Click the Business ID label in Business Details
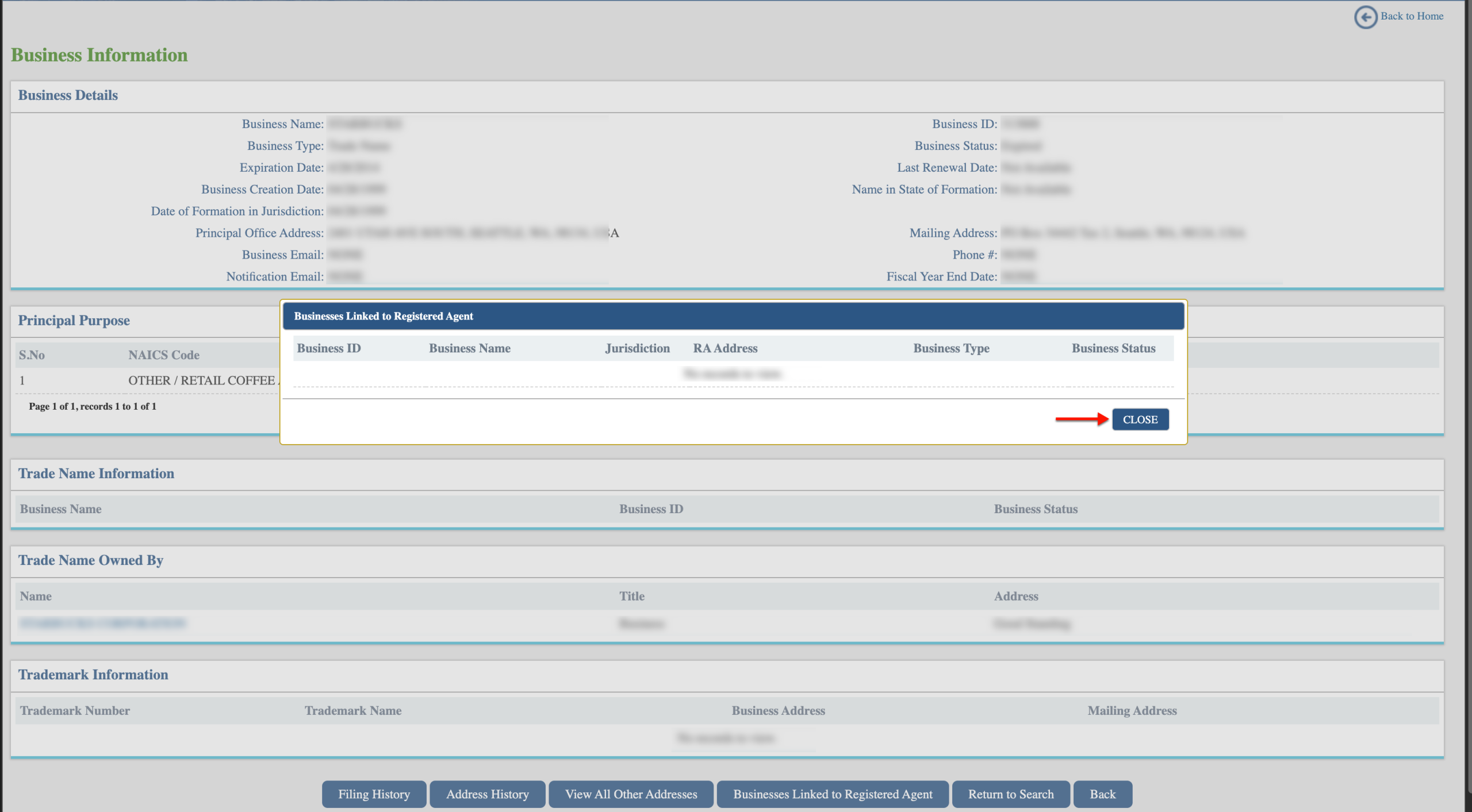1472x812 pixels. 964,124
